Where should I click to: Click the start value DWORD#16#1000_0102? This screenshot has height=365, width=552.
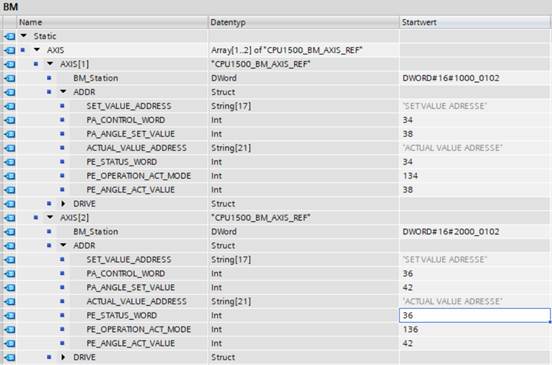pos(451,78)
